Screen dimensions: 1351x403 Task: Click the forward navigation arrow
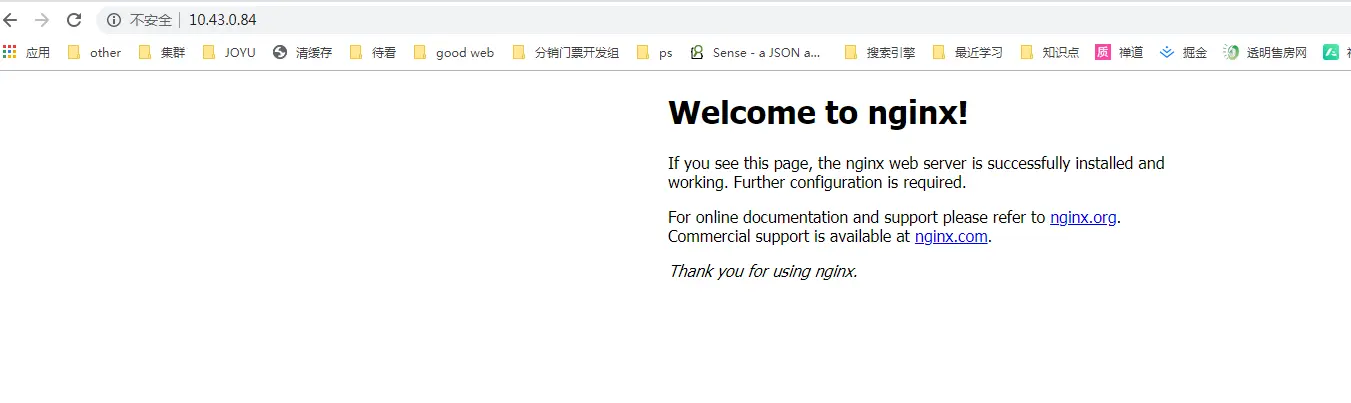(42, 20)
